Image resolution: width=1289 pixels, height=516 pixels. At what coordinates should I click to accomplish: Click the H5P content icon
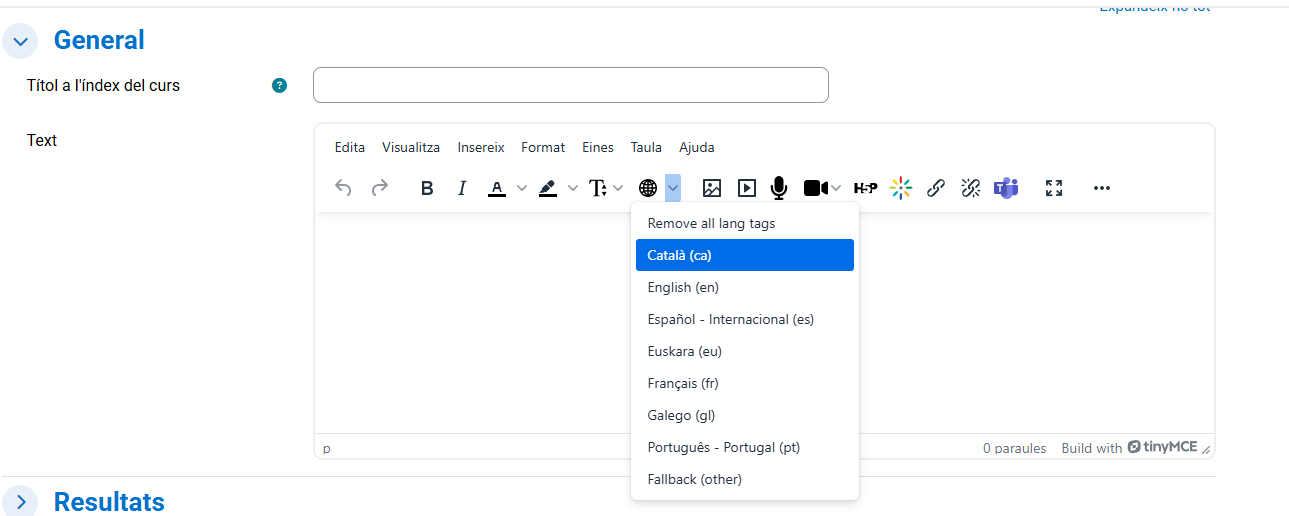(x=865, y=188)
